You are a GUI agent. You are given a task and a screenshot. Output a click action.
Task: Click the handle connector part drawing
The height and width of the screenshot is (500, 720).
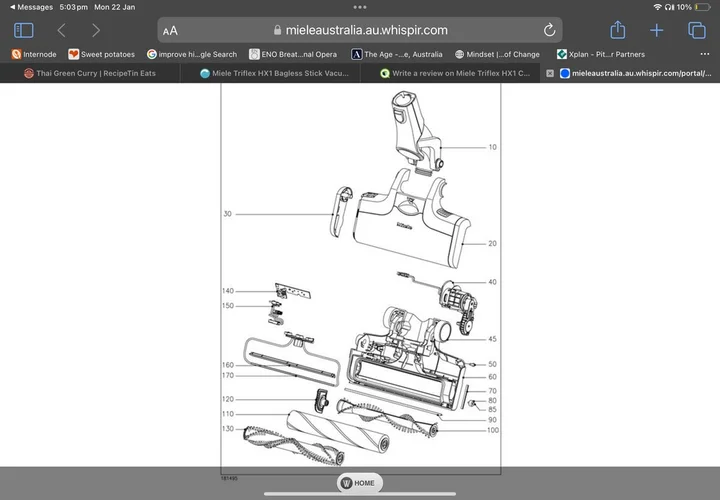416,133
